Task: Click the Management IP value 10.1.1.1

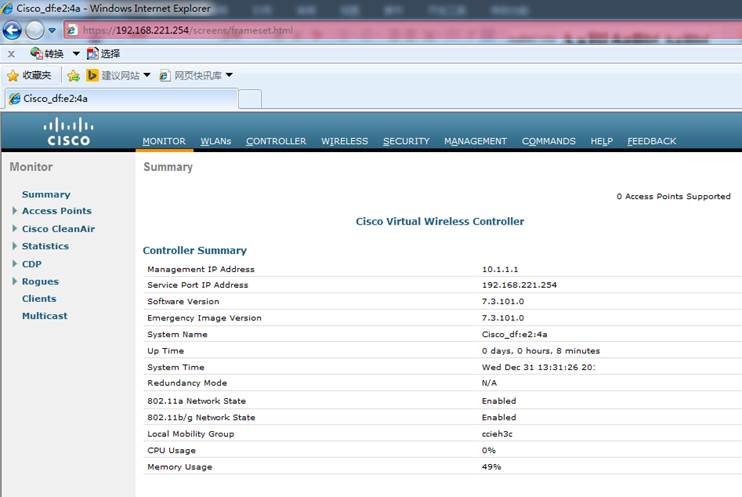Action: (500, 269)
